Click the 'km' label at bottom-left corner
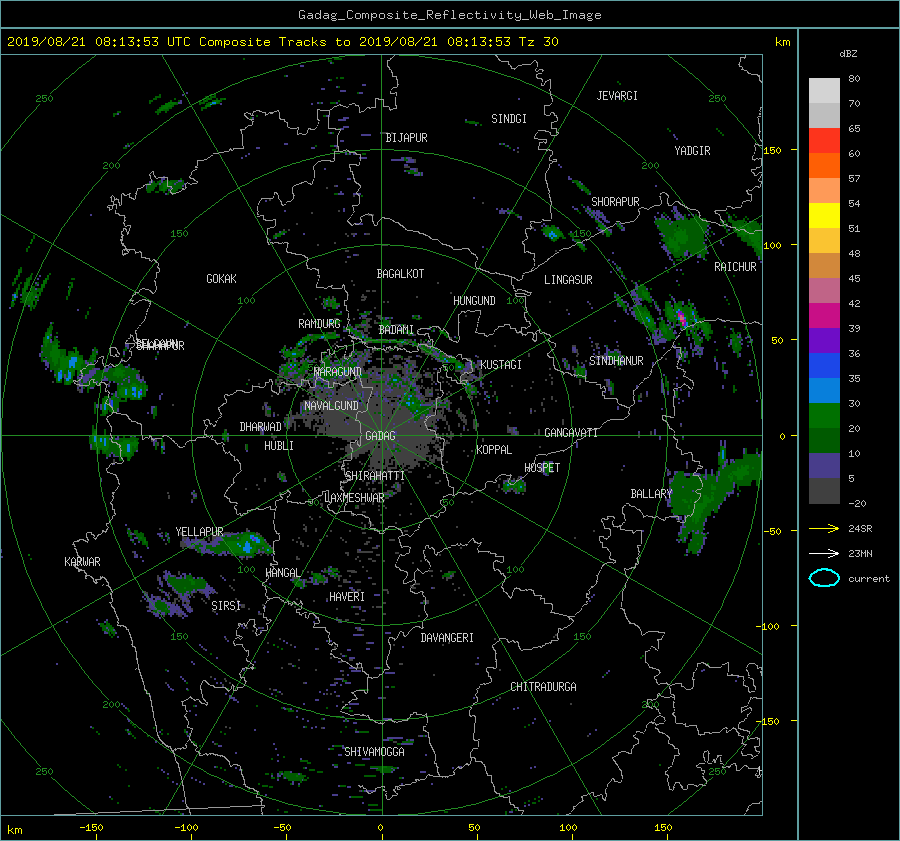Screen dimensions: 900x841 click(x=15, y=830)
